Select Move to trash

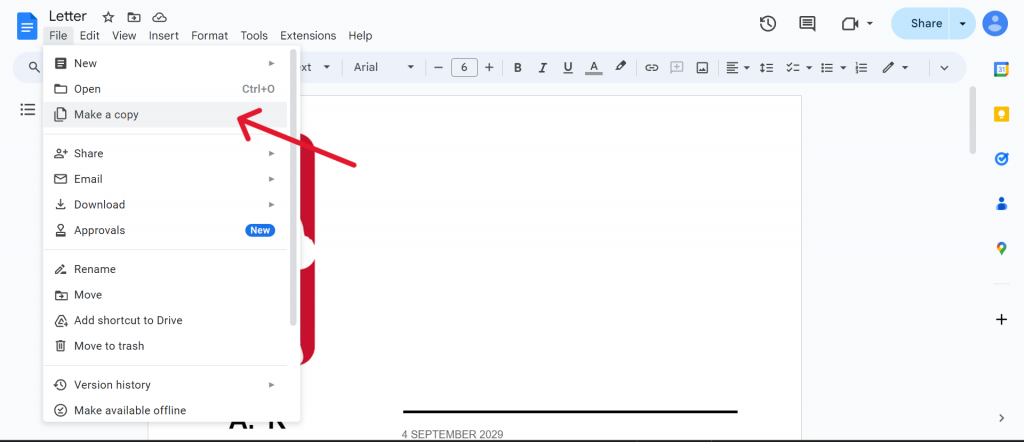click(x=165, y=346)
